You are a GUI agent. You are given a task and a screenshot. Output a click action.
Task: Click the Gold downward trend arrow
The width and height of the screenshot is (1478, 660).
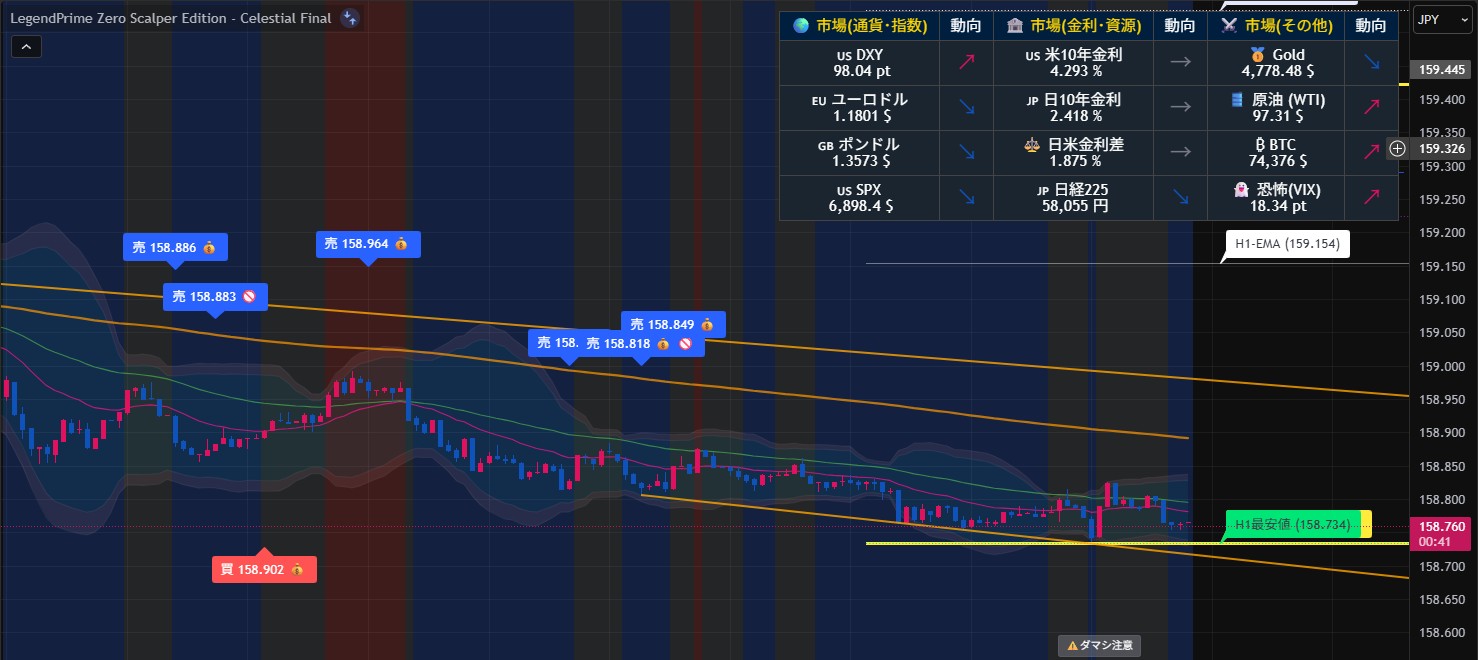tap(1370, 63)
